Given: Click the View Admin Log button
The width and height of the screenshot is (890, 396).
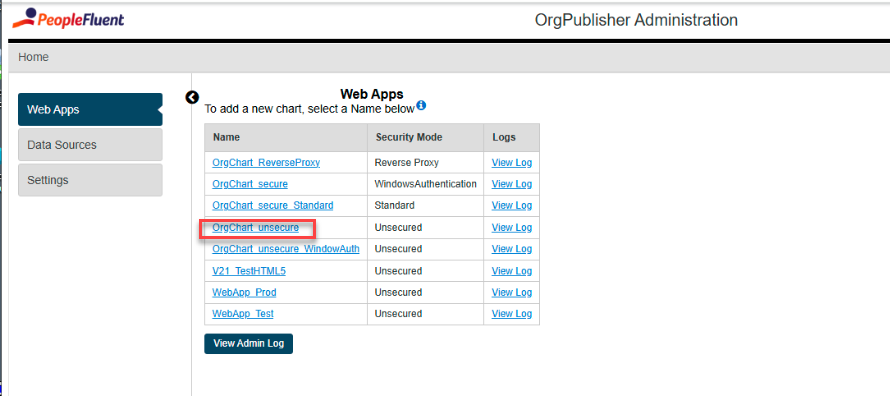Looking at the screenshot, I should click(x=249, y=343).
